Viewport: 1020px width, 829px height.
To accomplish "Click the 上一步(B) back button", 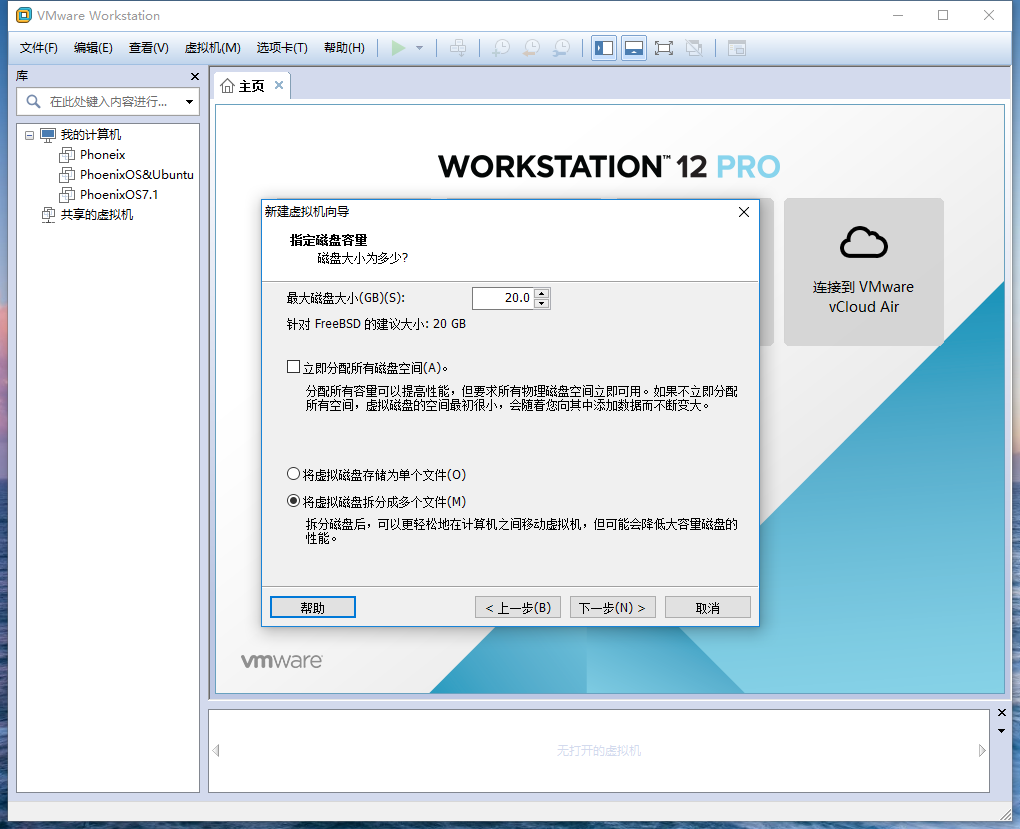I will 518,607.
